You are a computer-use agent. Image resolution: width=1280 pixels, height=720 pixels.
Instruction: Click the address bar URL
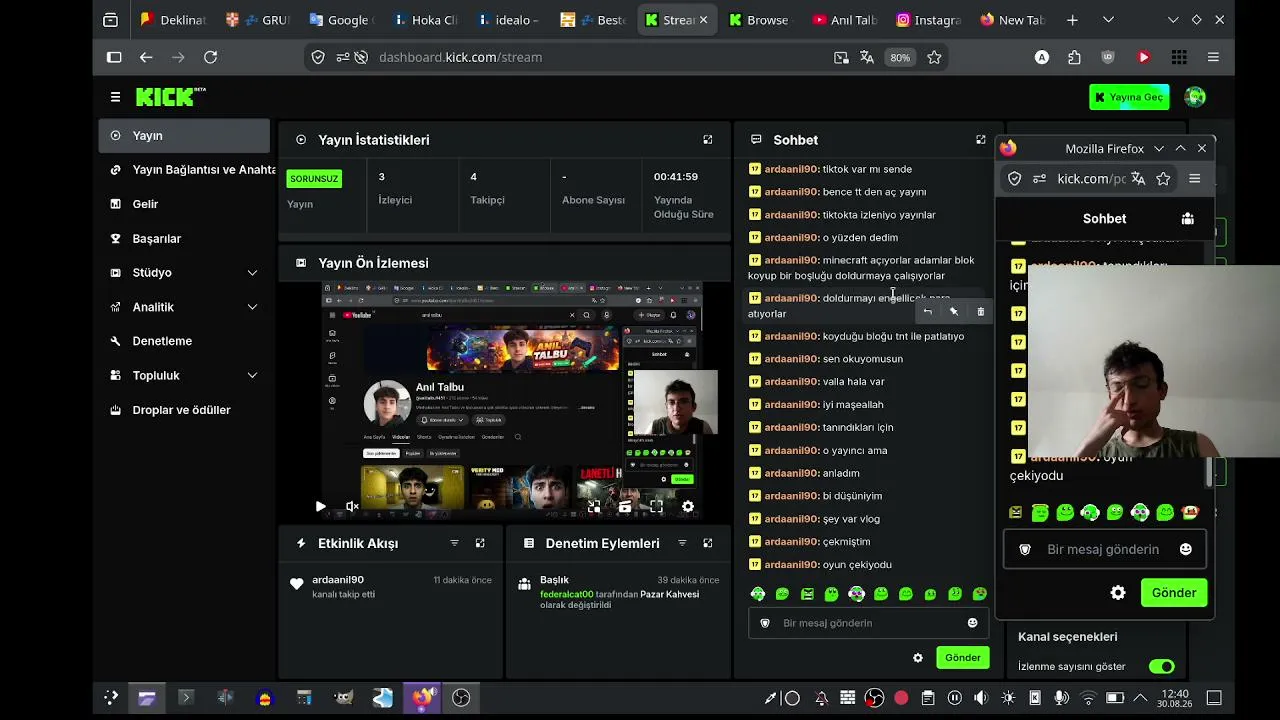[460, 58]
